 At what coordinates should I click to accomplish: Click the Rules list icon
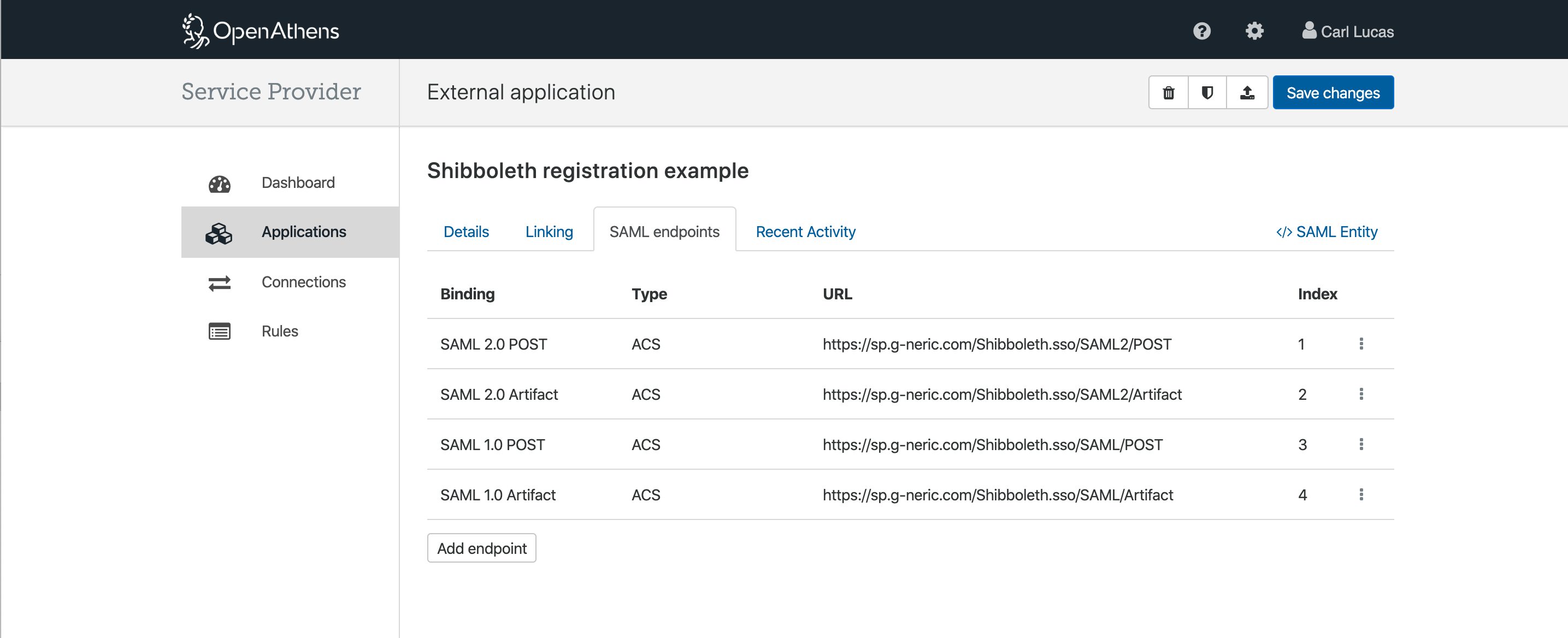pos(219,331)
